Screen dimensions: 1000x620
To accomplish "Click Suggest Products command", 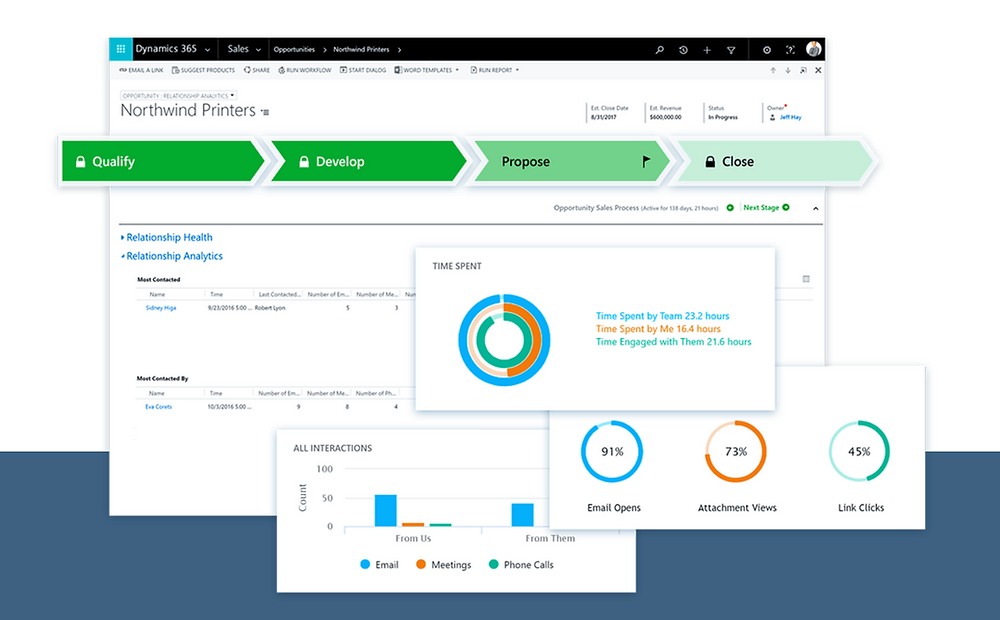I will coord(203,70).
